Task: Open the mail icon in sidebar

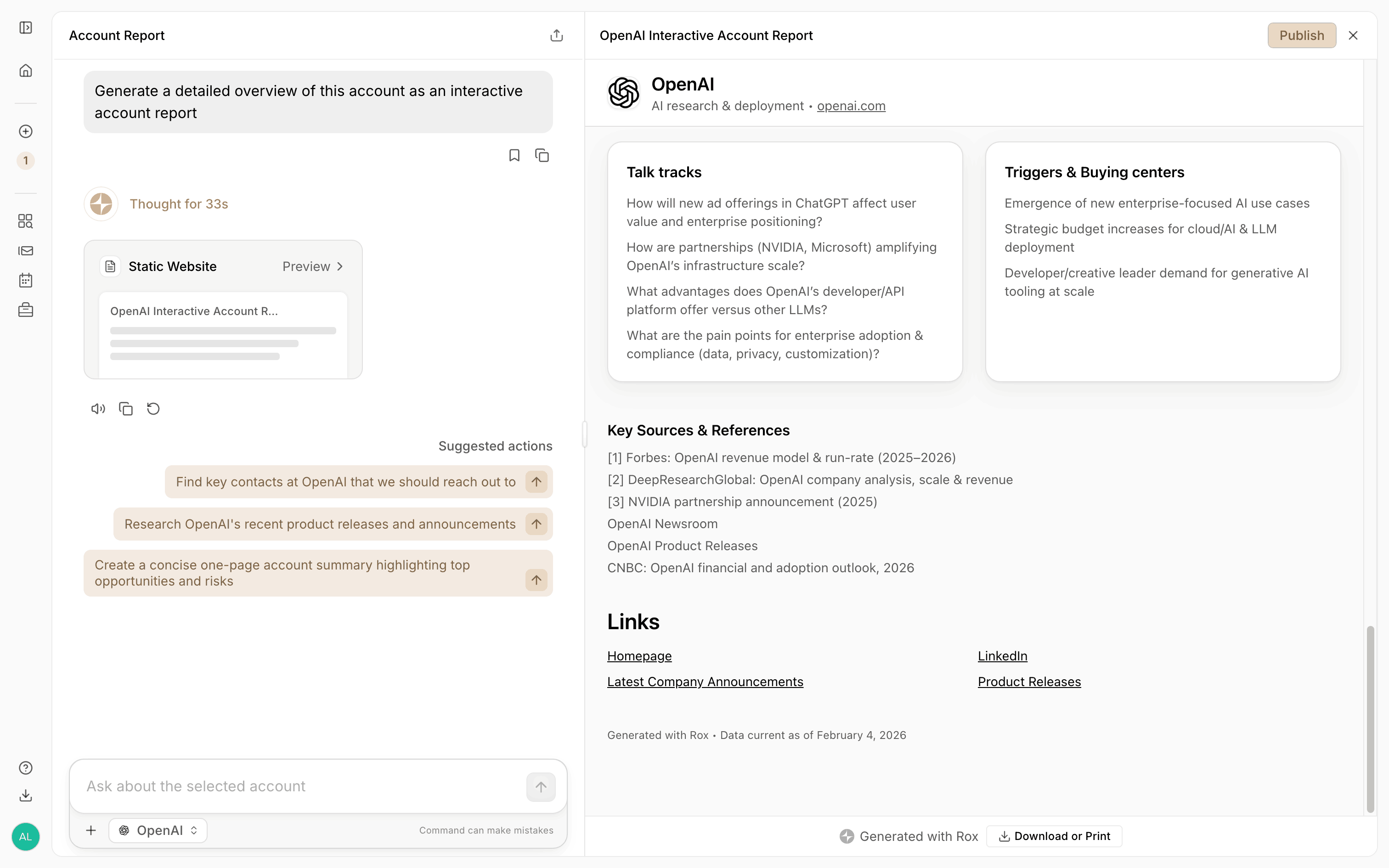Action: click(26, 251)
